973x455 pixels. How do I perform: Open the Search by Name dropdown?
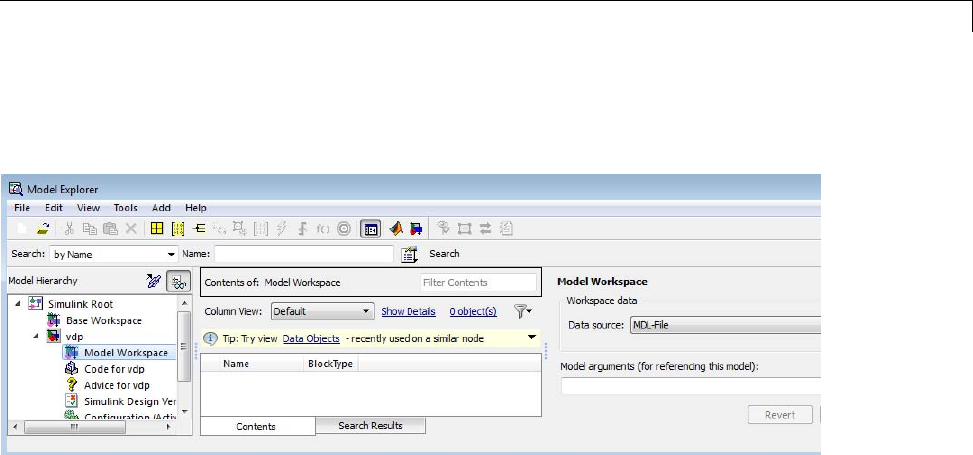114,255
